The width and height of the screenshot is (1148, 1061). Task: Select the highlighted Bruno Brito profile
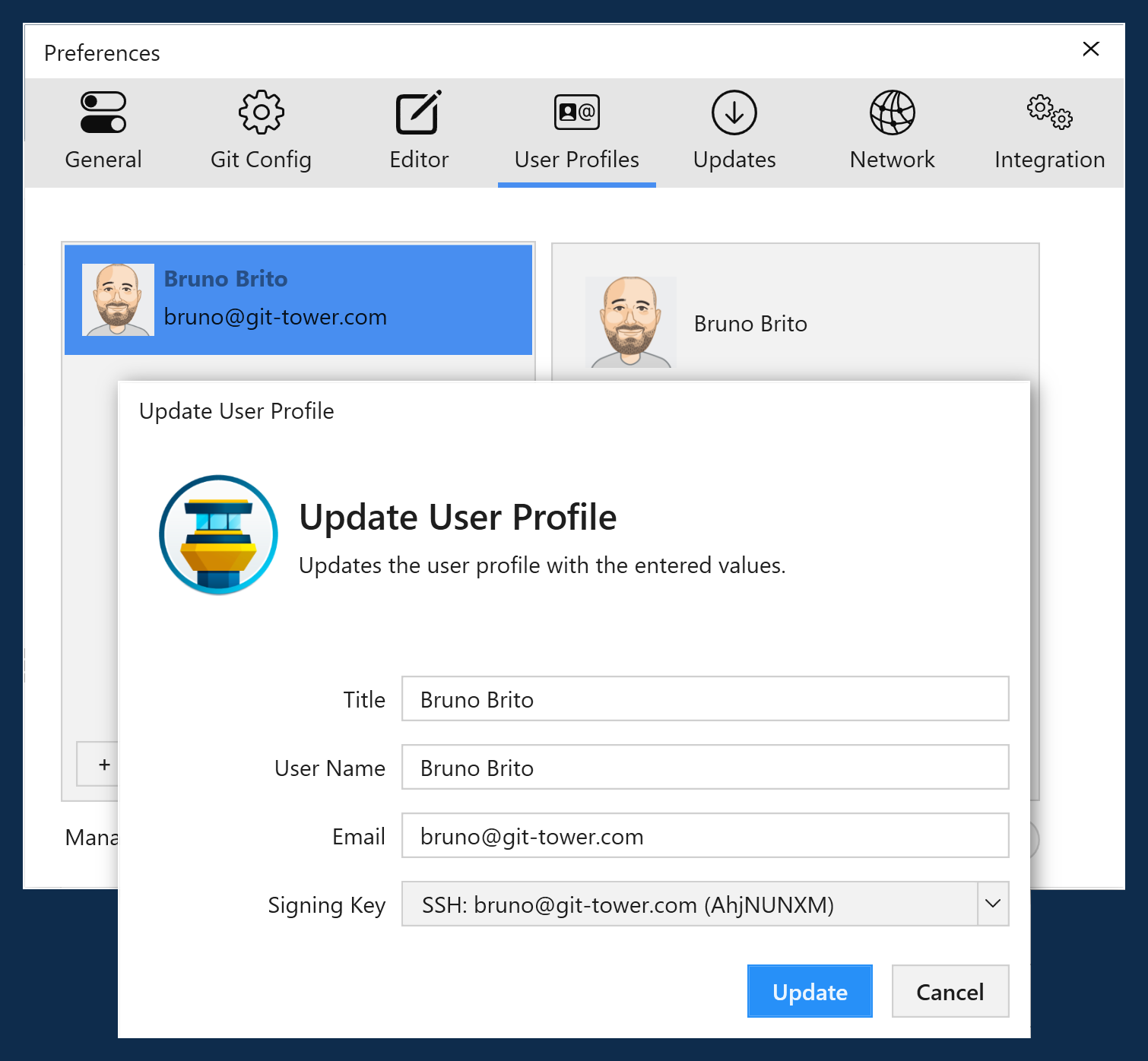(298, 299)
